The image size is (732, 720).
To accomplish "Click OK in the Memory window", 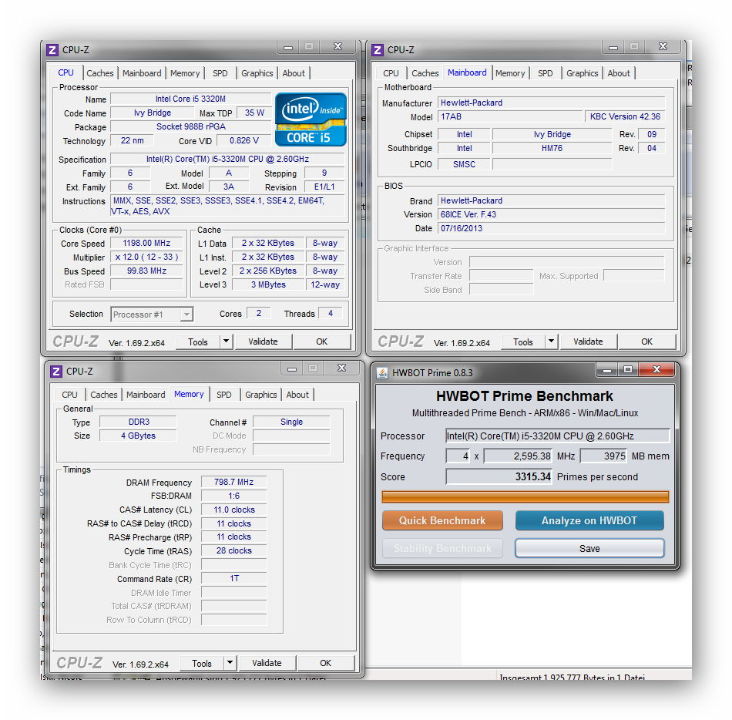I will click(325, 663).
